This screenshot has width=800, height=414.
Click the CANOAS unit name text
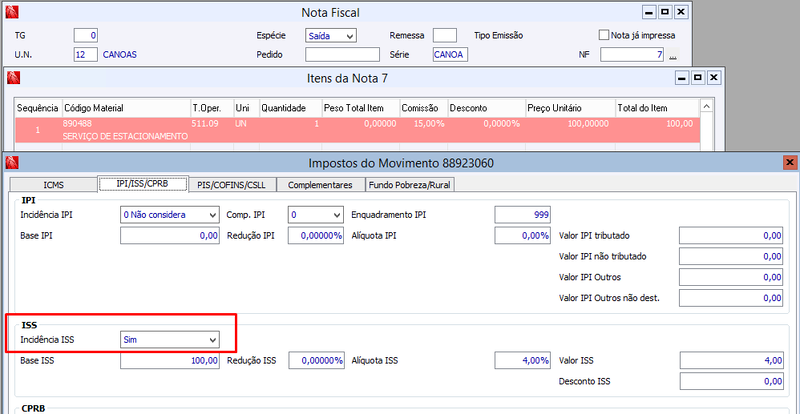(x=120, y=54)
